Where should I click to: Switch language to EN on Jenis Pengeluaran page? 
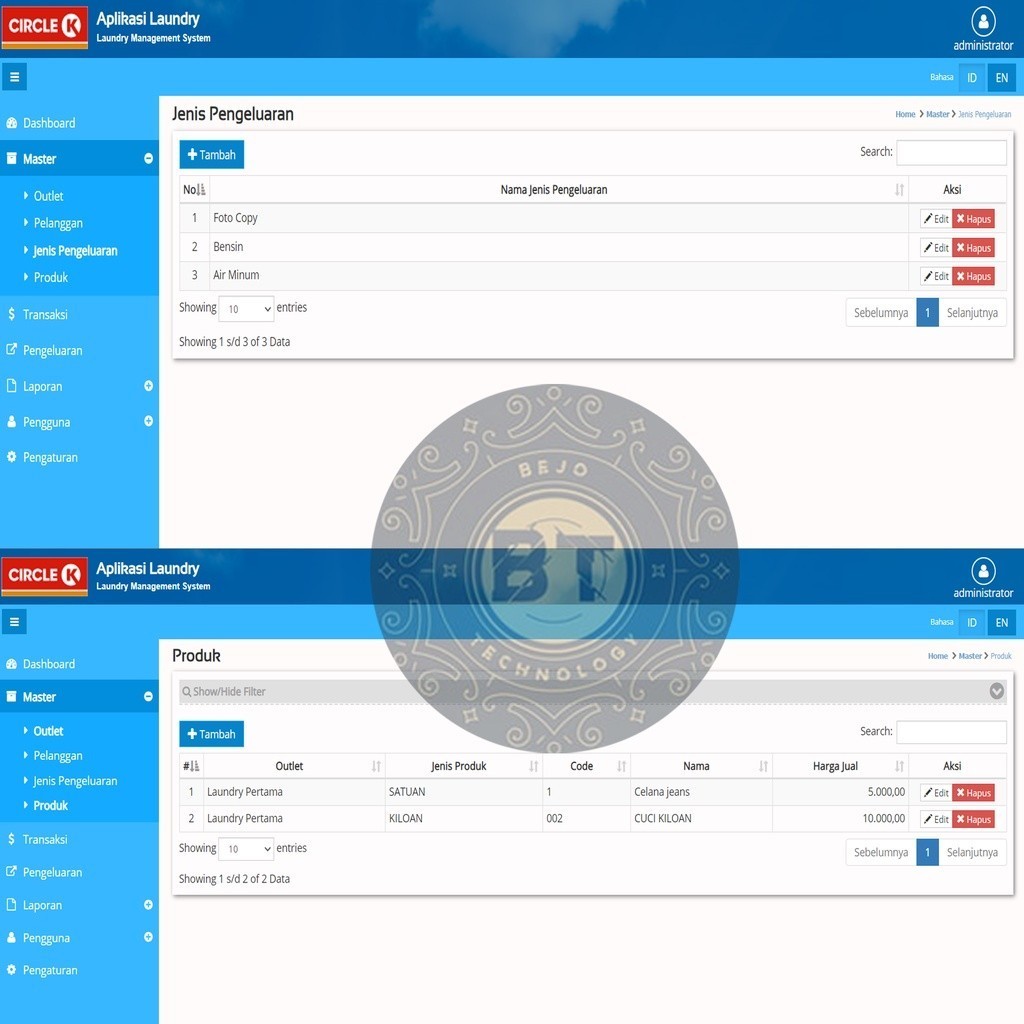[1002, 78]
